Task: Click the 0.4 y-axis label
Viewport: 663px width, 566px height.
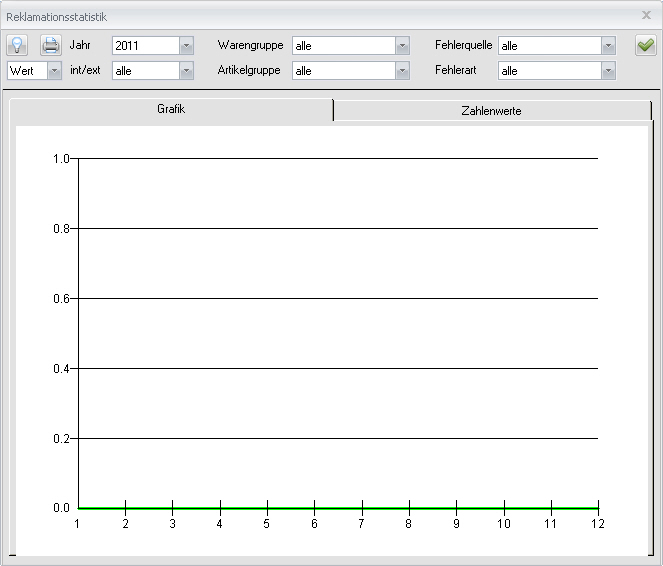Action: (61, 369)
